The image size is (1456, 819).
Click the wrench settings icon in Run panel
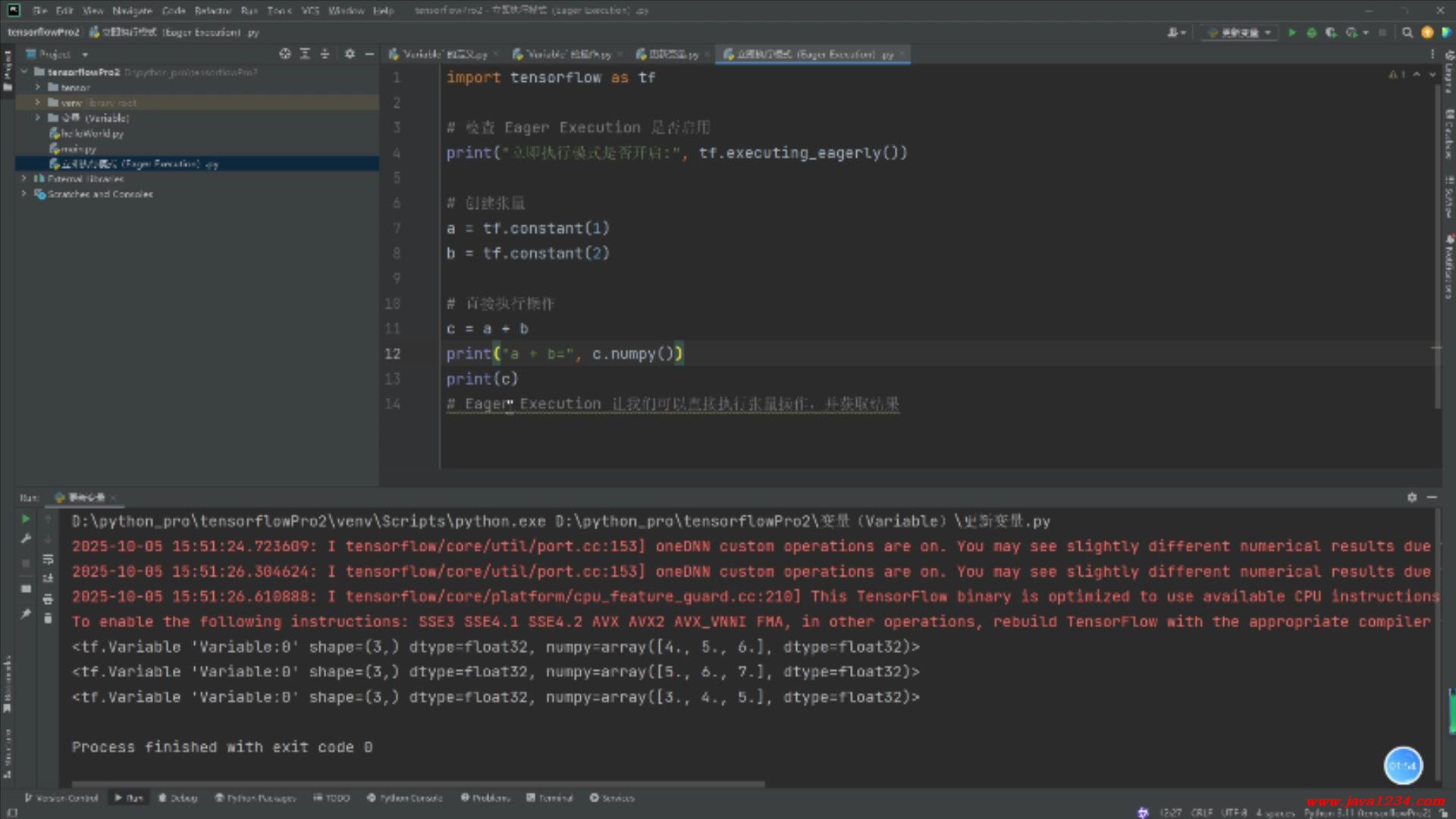point(26,539)
